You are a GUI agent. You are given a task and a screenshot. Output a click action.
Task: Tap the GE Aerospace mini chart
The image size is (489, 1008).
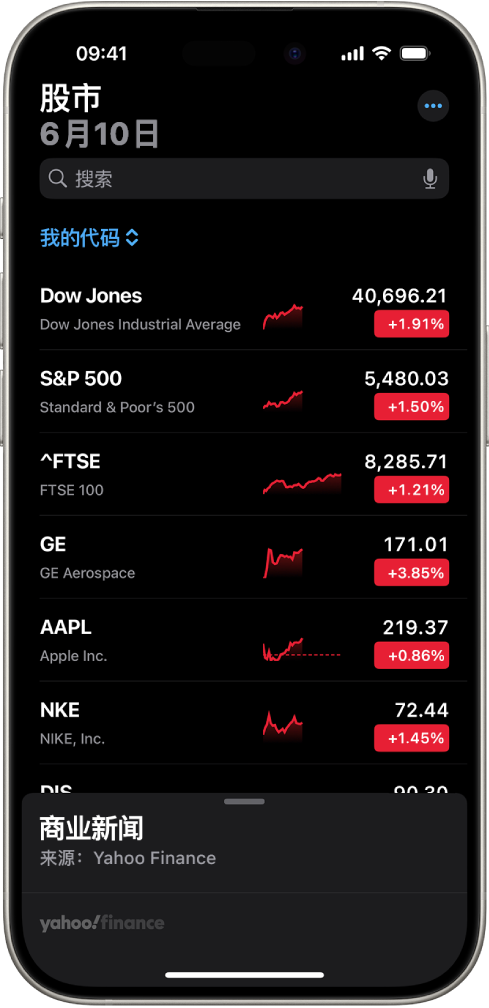click(x=283, y=562)
